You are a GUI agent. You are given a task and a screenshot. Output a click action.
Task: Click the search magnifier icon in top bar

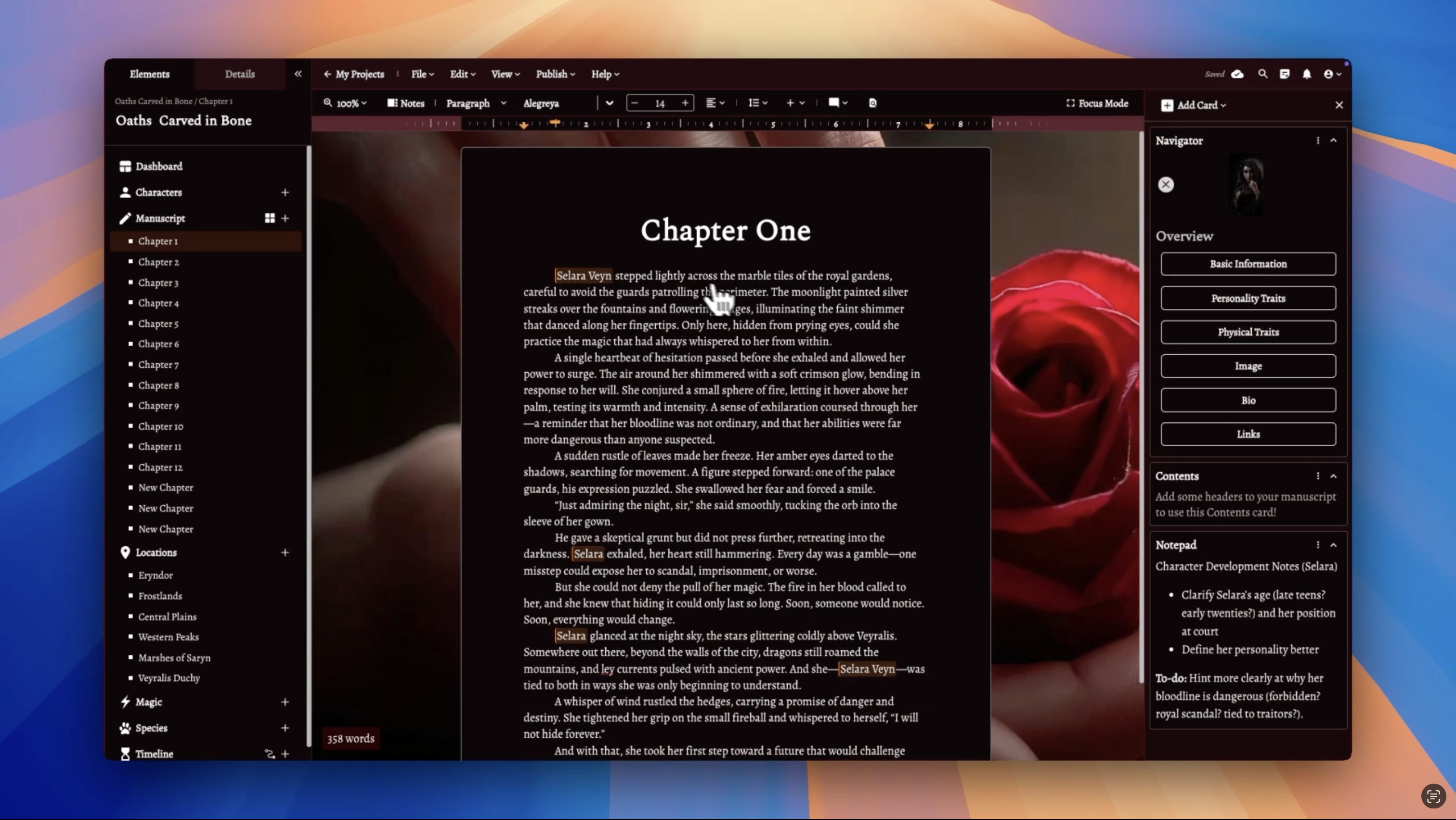point(1262,74)
